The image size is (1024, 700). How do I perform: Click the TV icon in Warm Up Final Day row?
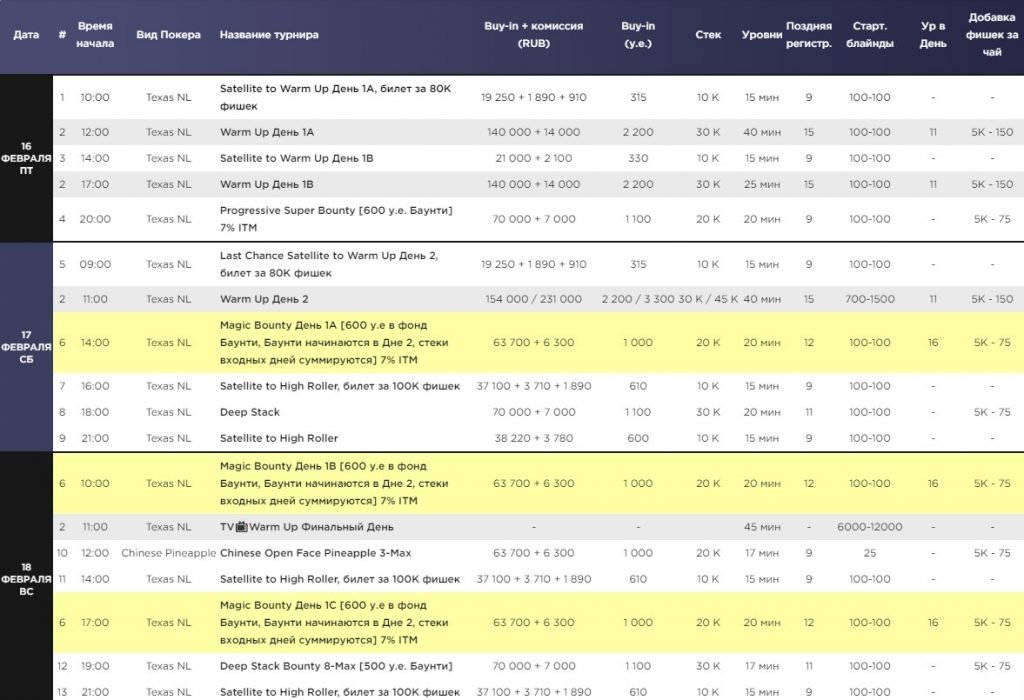click(x=241, y=527)
